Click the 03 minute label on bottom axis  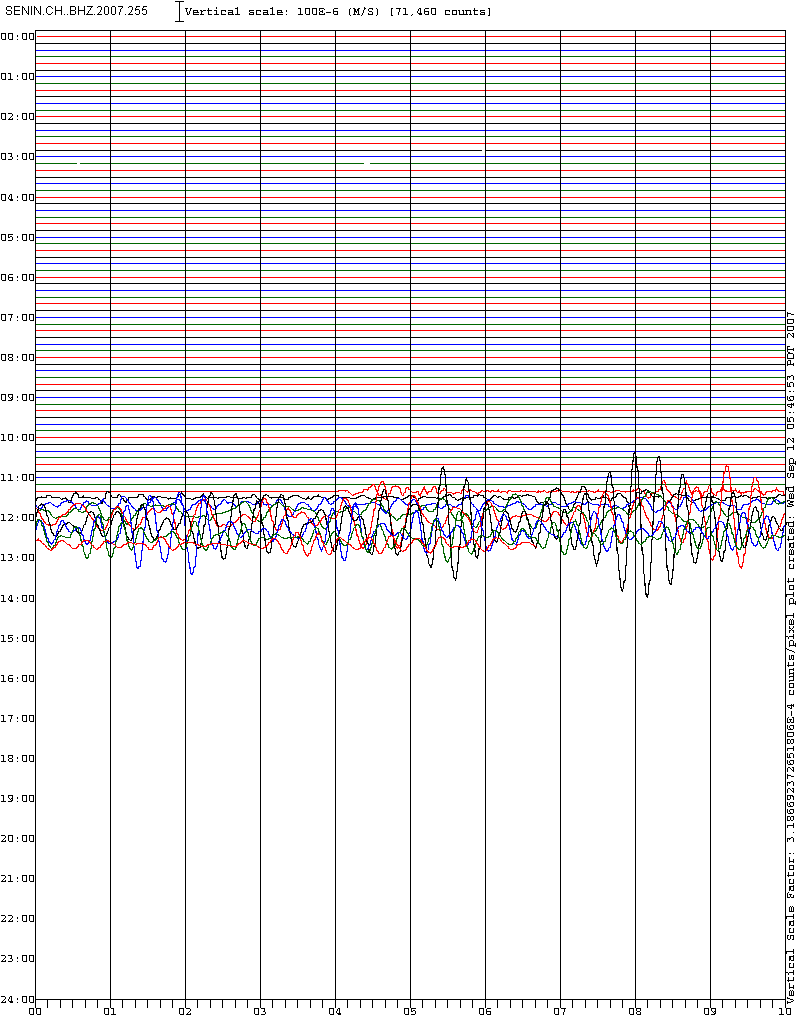[261, 1012]
